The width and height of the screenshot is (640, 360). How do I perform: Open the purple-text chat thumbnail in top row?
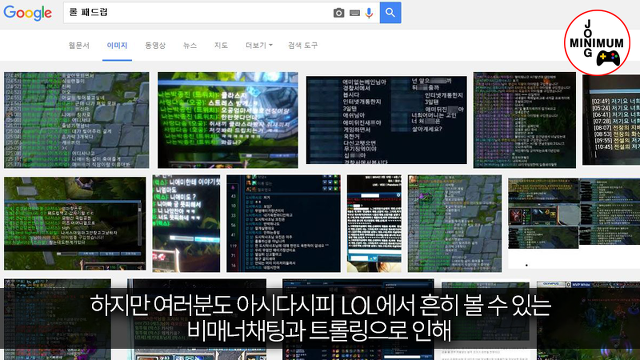coord(524,120)
